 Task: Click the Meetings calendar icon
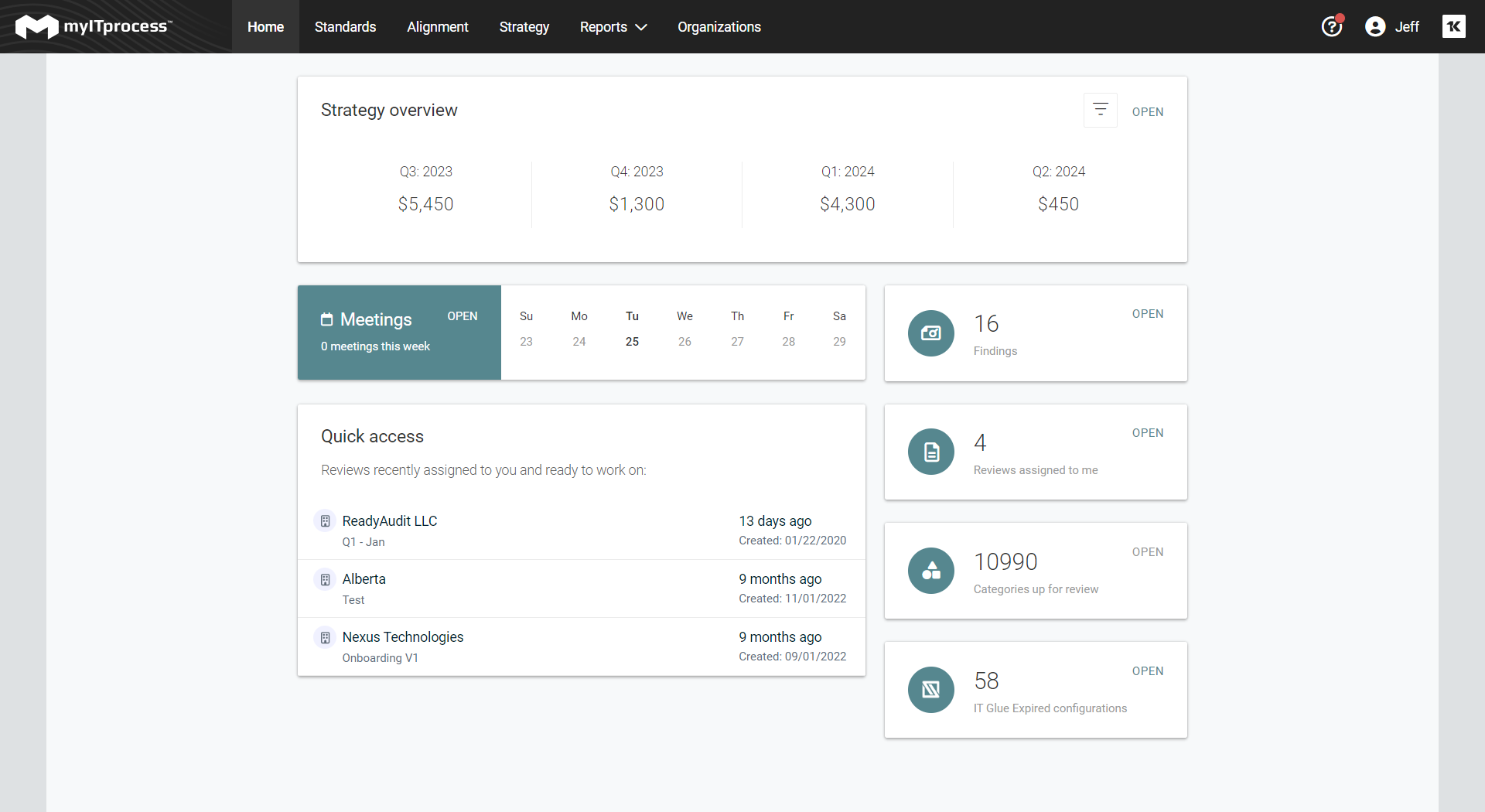pos(326,319)
